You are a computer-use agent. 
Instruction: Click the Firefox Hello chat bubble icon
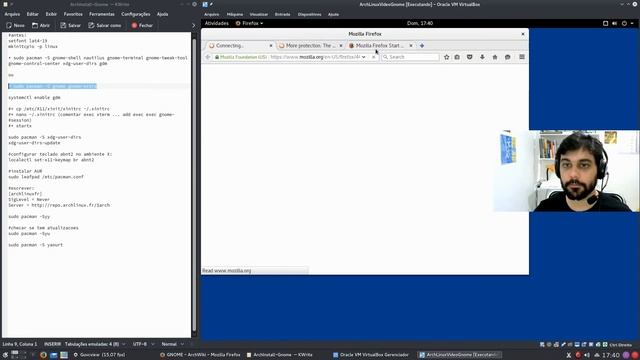pyautogui.click(x=507, y=57)
